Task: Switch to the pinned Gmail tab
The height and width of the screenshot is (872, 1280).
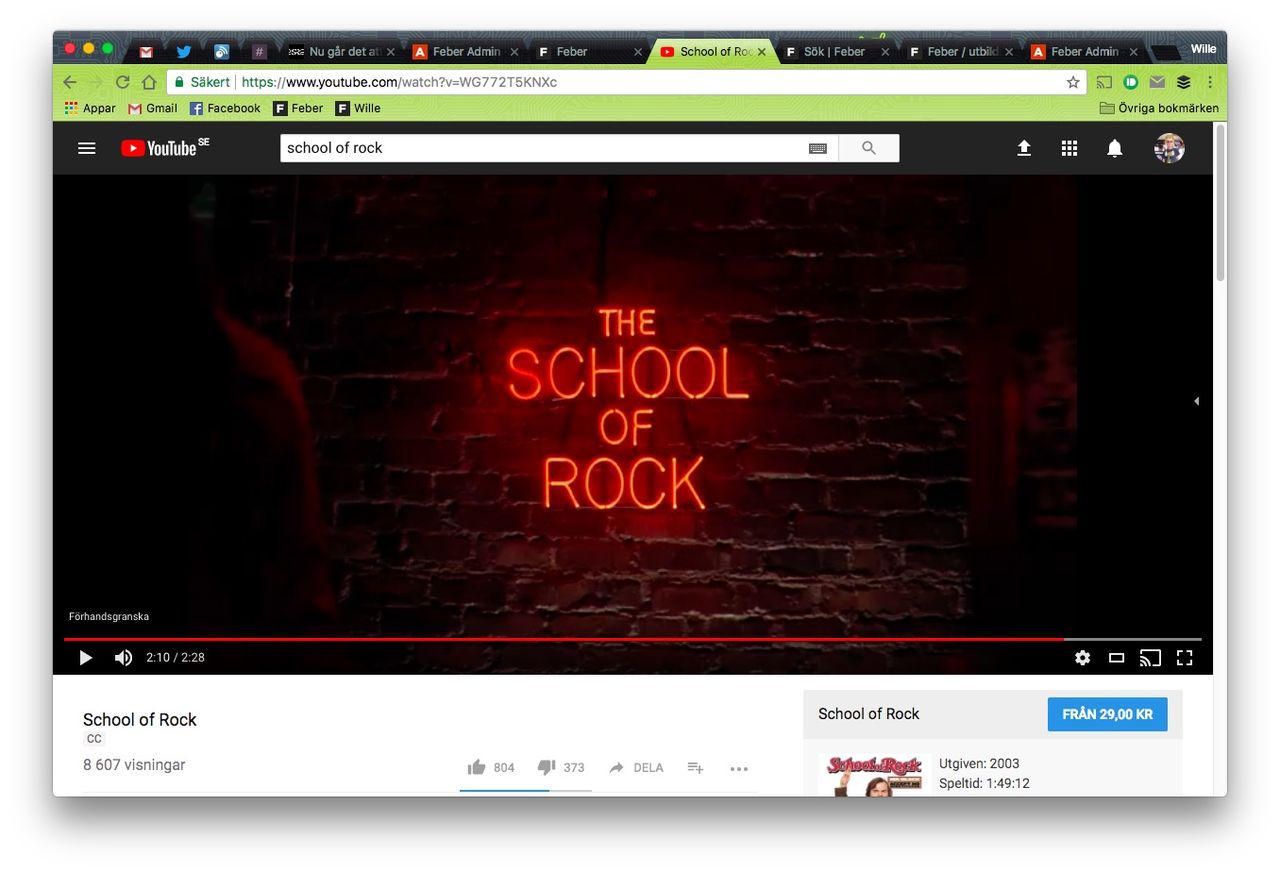Action: click(146, 52)
